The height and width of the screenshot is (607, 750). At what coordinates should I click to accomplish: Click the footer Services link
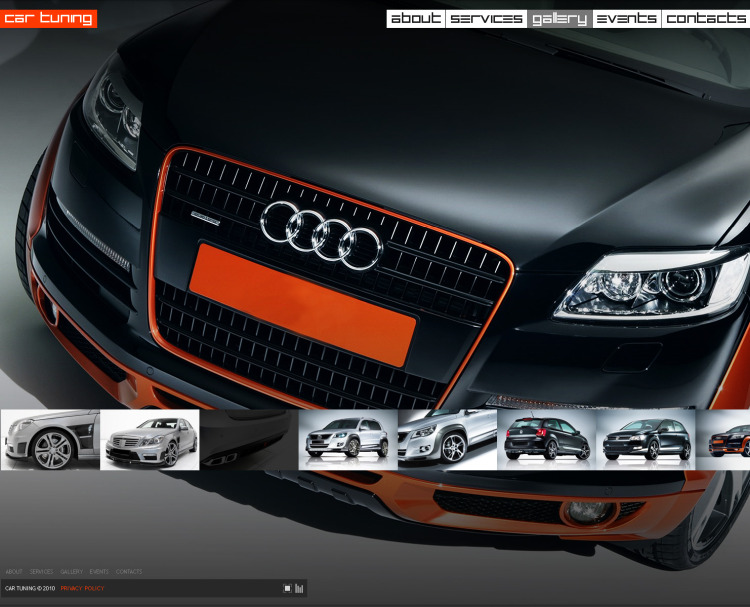click(41, 572)
